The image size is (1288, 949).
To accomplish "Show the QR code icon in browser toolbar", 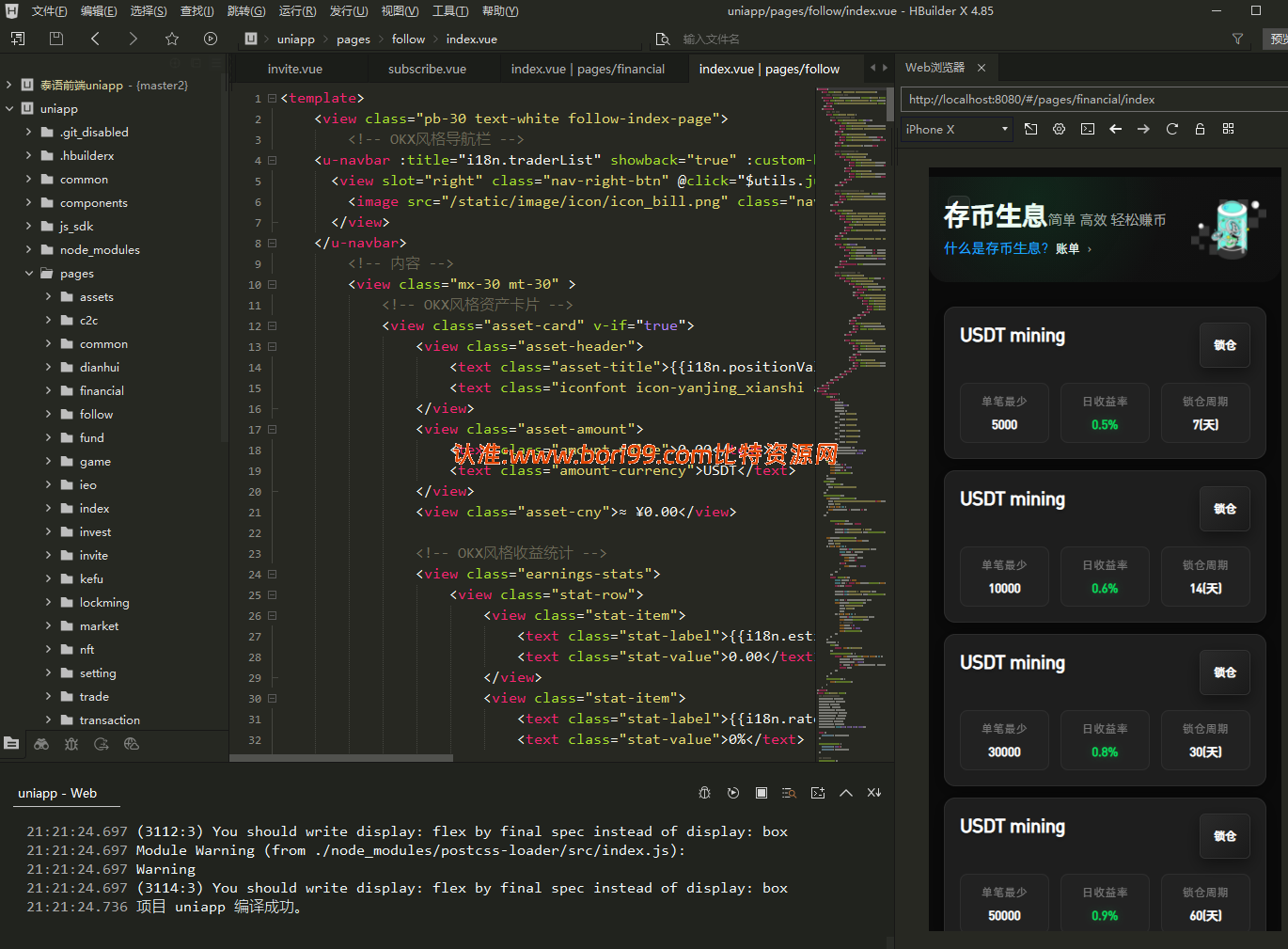I will pos(1229,129).
